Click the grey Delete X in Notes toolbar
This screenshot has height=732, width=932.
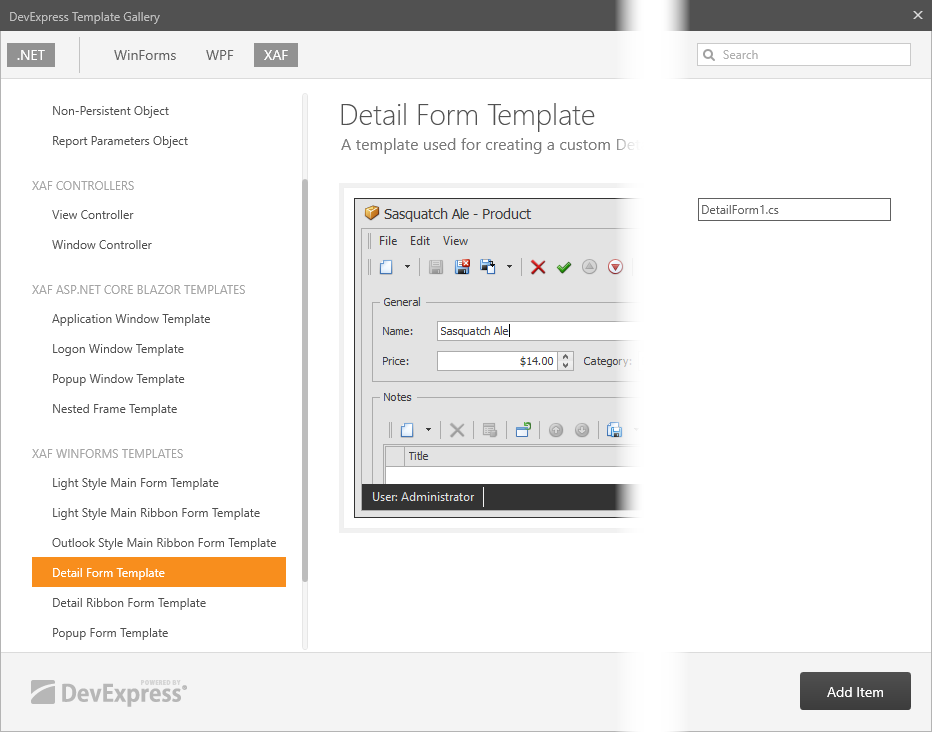(x=457, y=430)
